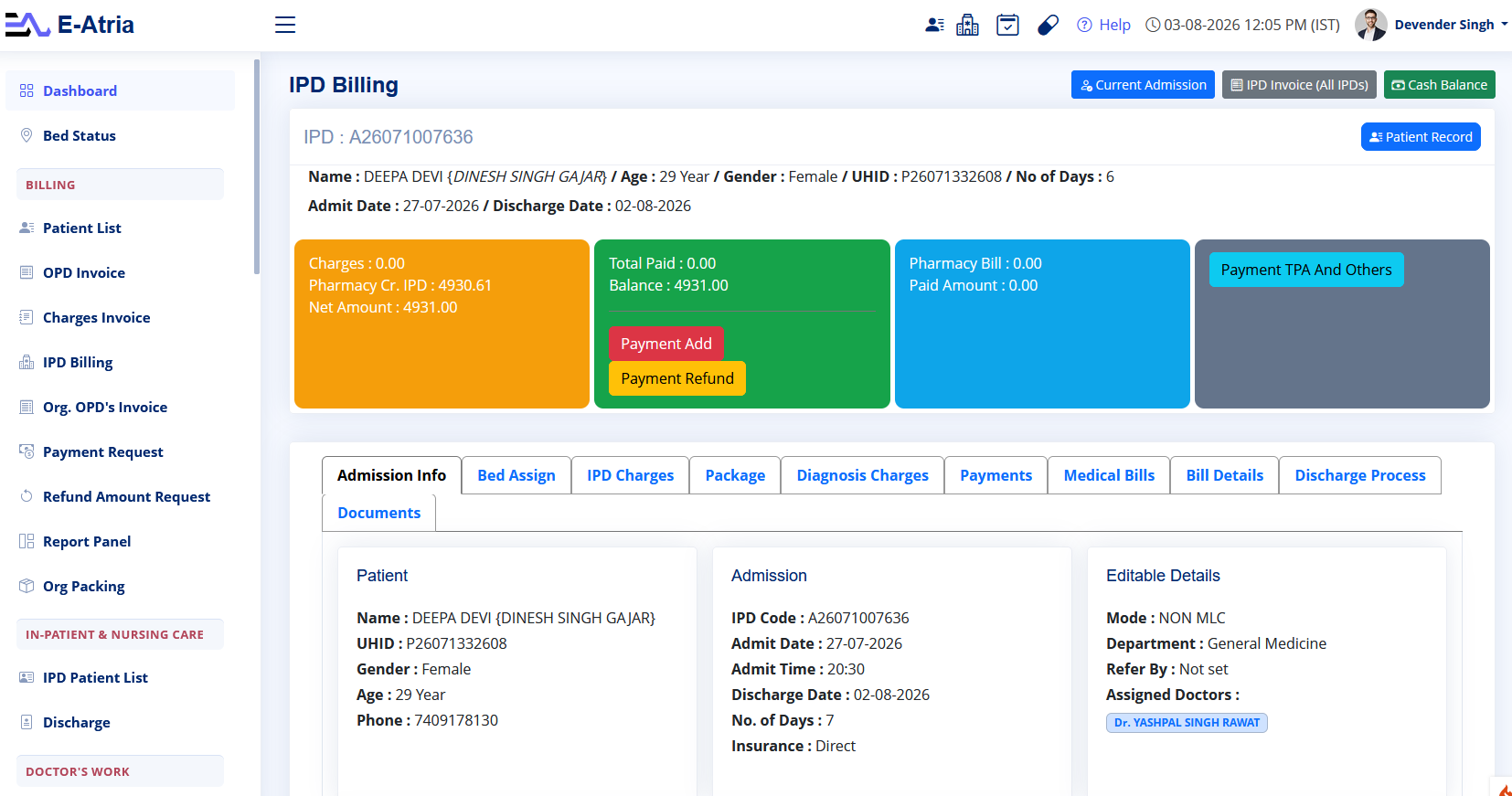This screenshot has height=796, width=1512.
Task: Click the Refund Amount Request sidebar icon
Action: coord(27,496)
